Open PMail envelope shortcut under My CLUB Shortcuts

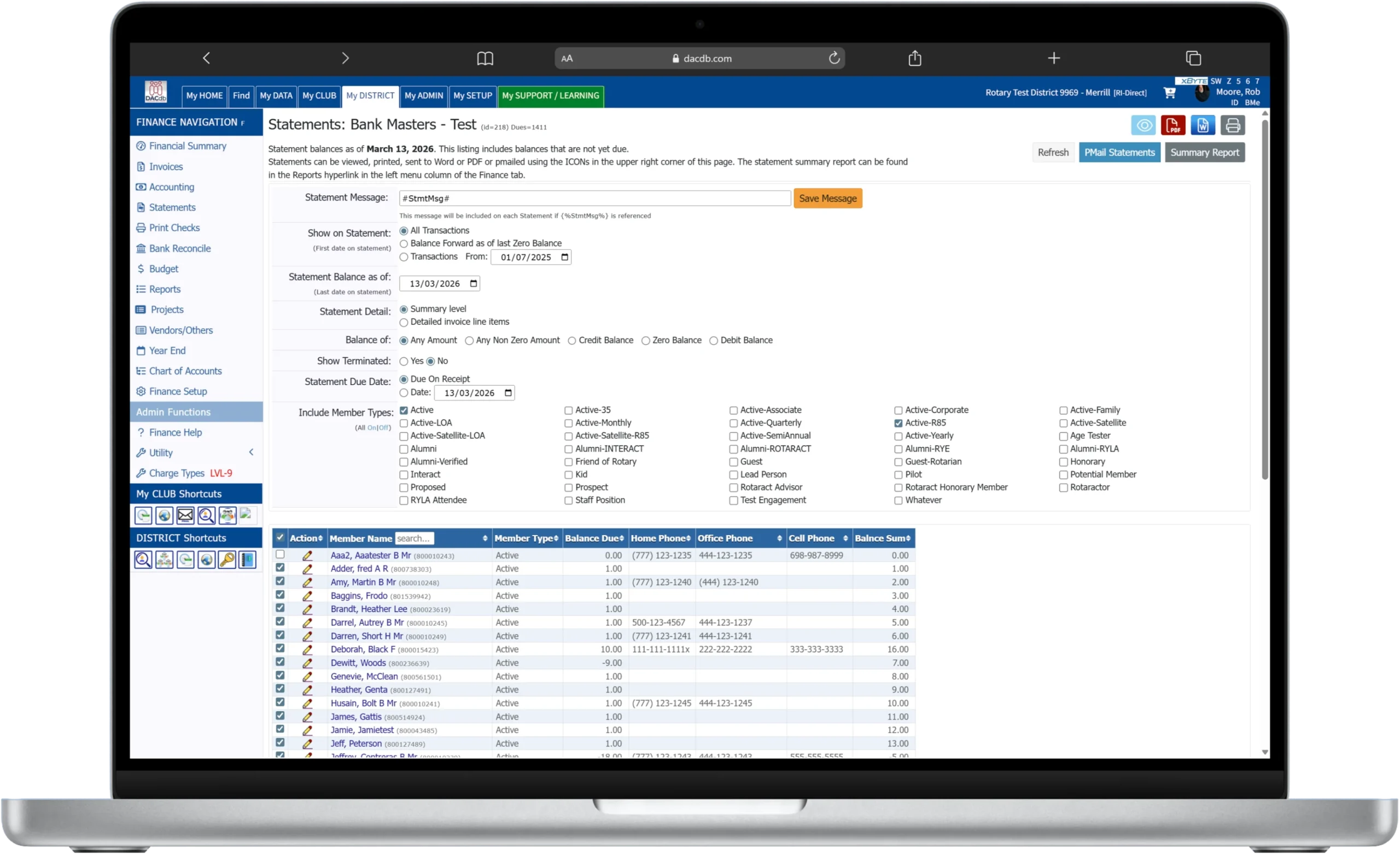[185, 516]
